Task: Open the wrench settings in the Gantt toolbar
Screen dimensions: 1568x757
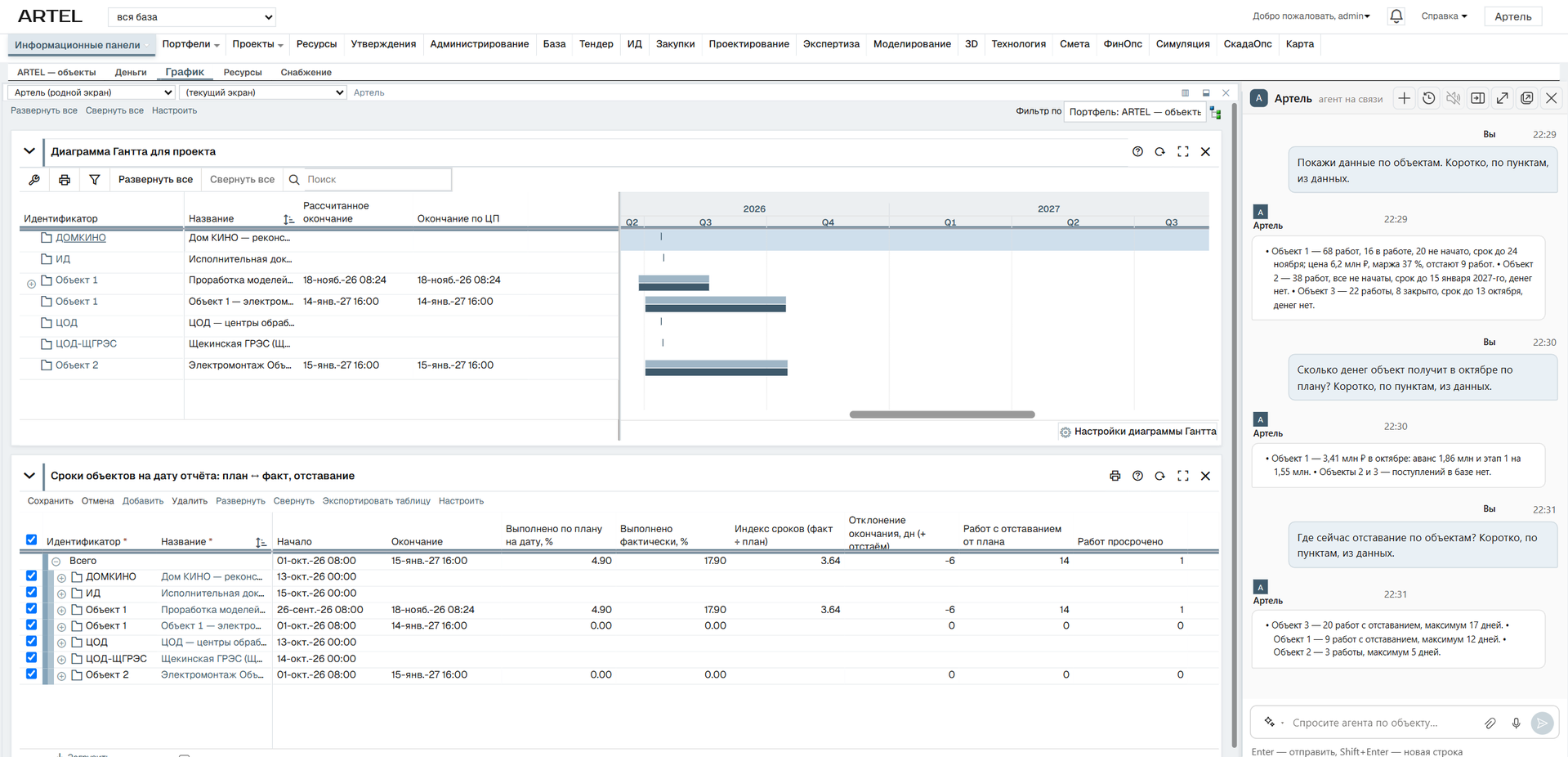Action: point(34,180)
